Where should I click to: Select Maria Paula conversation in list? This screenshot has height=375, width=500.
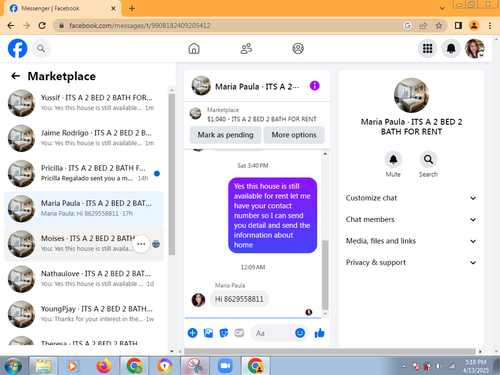coord(84,209)
